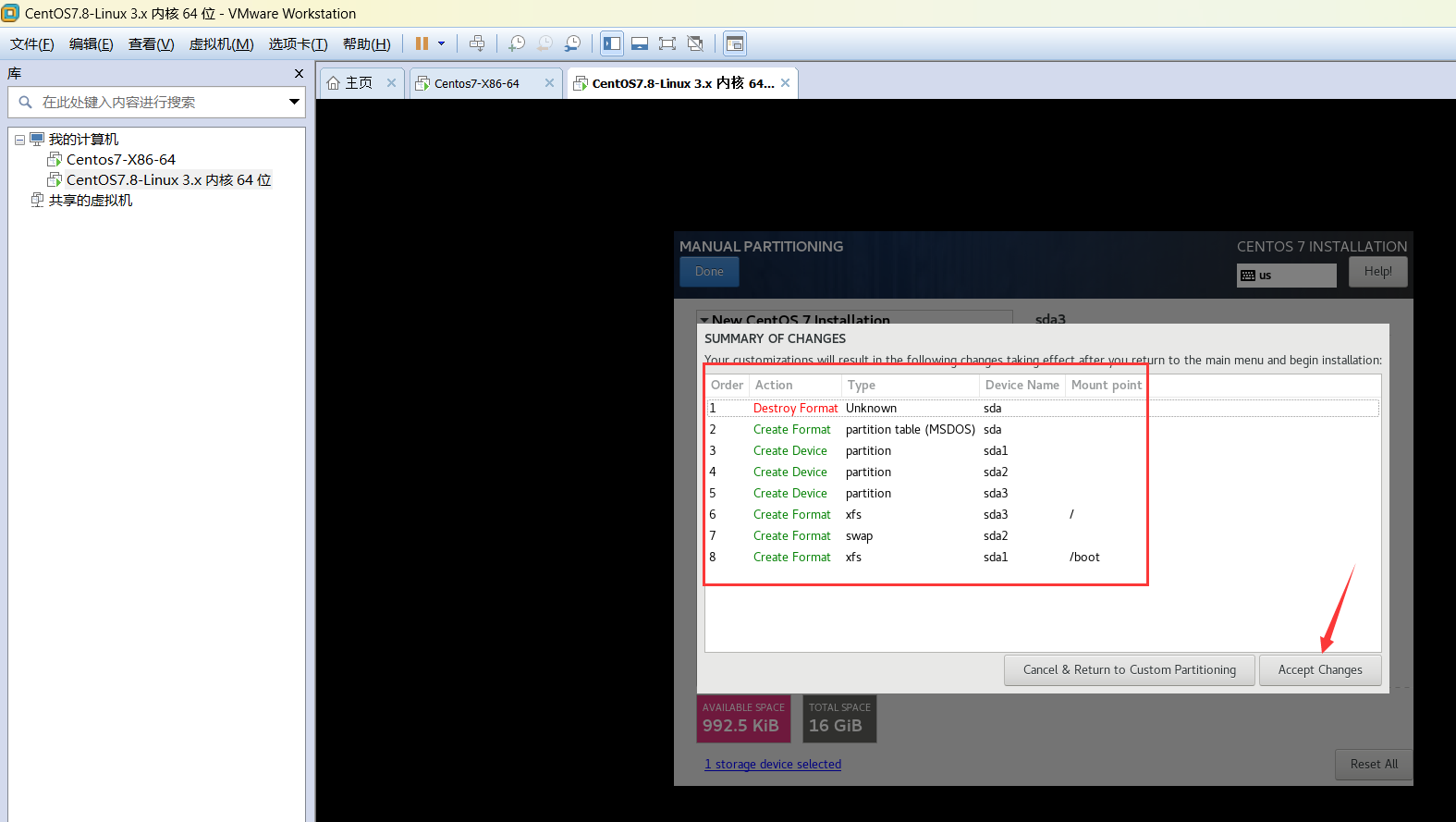Open the 编辑(E) menu
Screen dimensions: 1456x822
click(x=92, y=44)
